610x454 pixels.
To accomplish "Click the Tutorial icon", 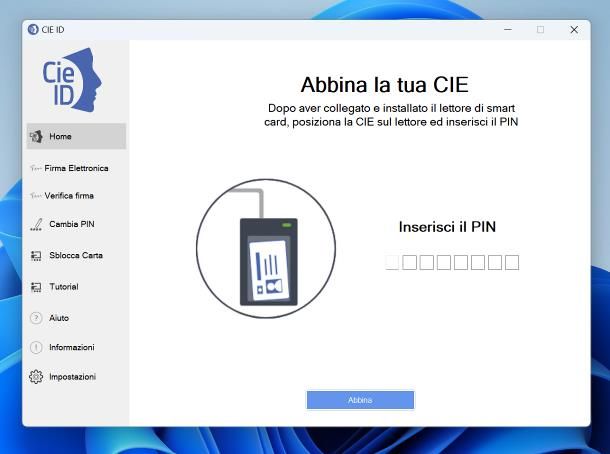I will [x=36, y=287].
